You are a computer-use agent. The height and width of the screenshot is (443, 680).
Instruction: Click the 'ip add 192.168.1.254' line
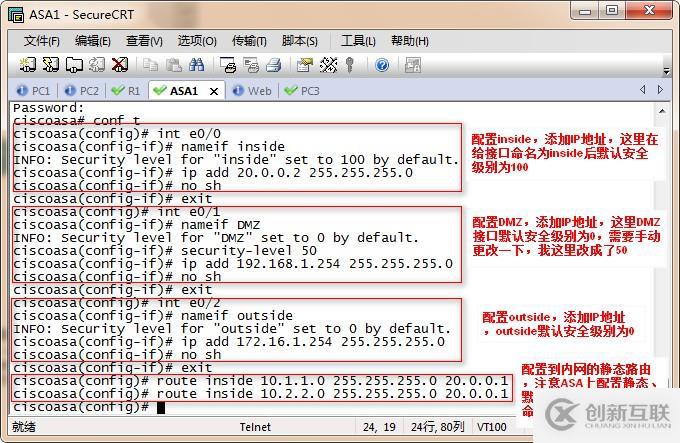tap(233, 264)
